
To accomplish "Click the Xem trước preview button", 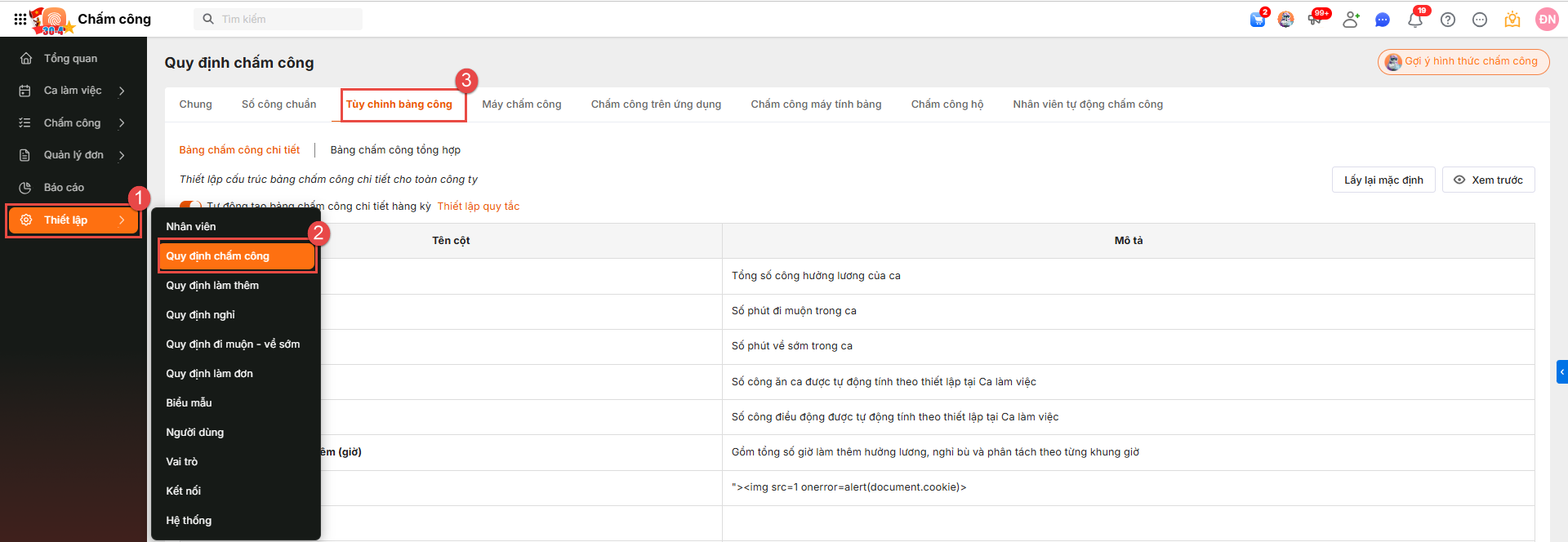I will pos(1488,180).
